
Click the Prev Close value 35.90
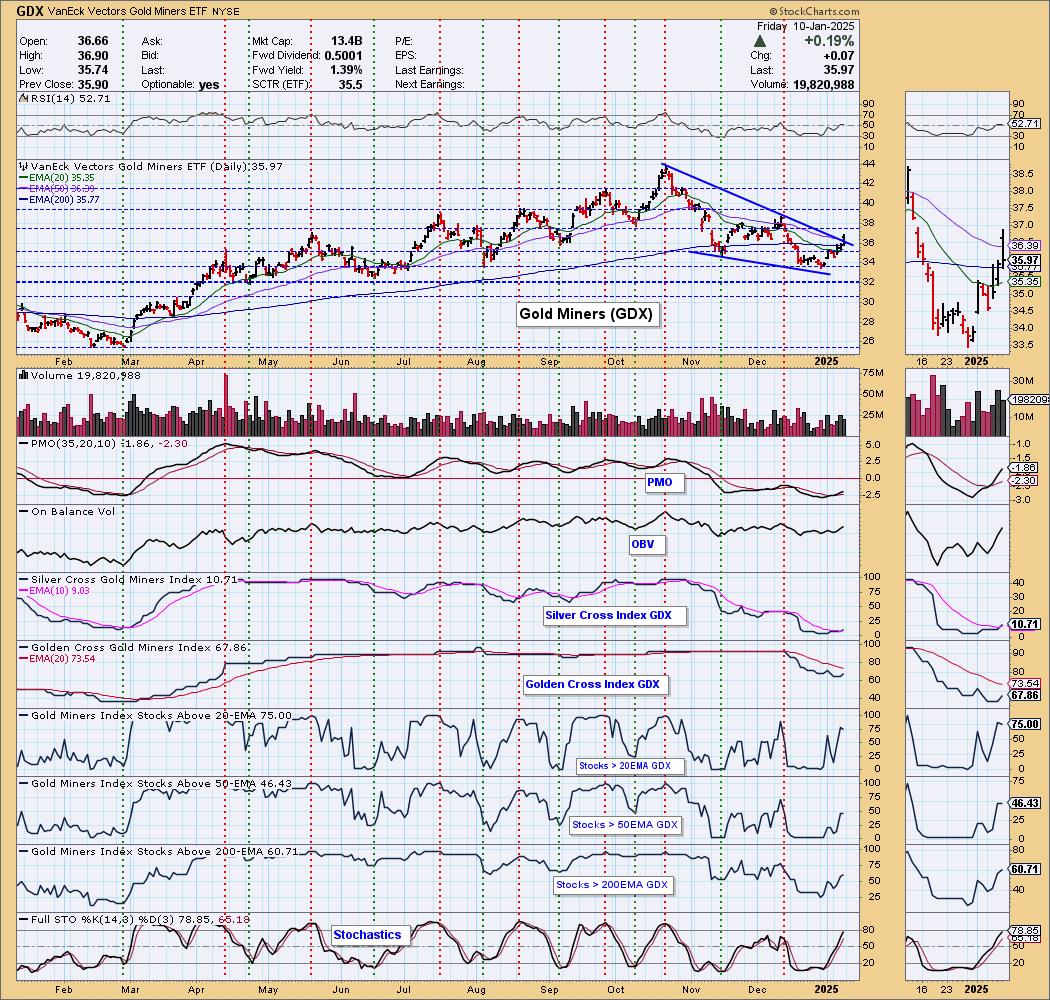click(x=92, y=84)
